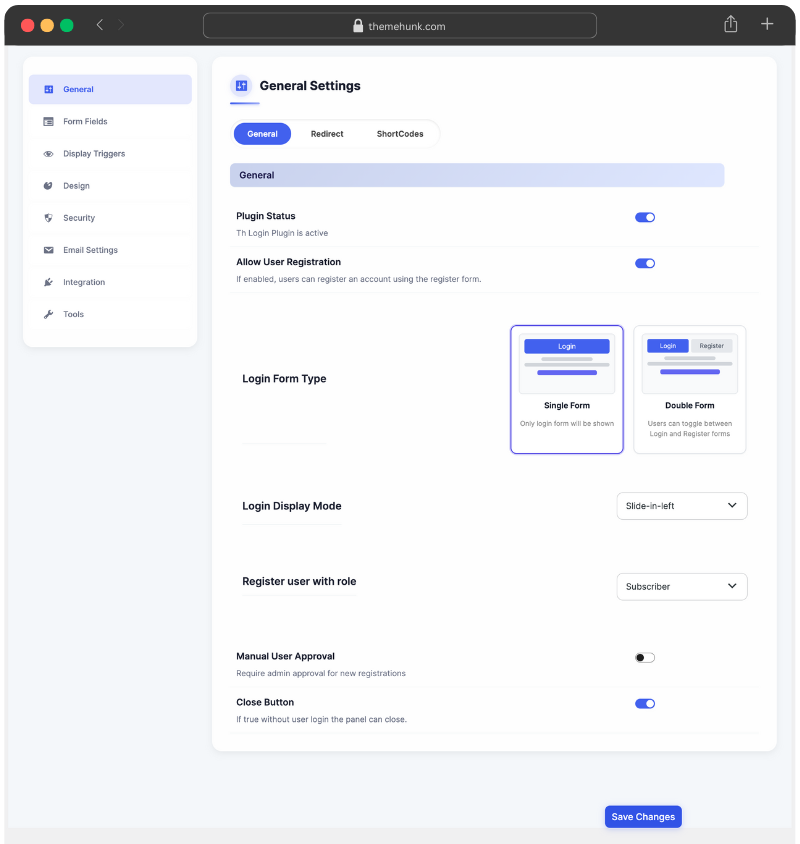Click the Save Changes button

click(x=643, y=816)
